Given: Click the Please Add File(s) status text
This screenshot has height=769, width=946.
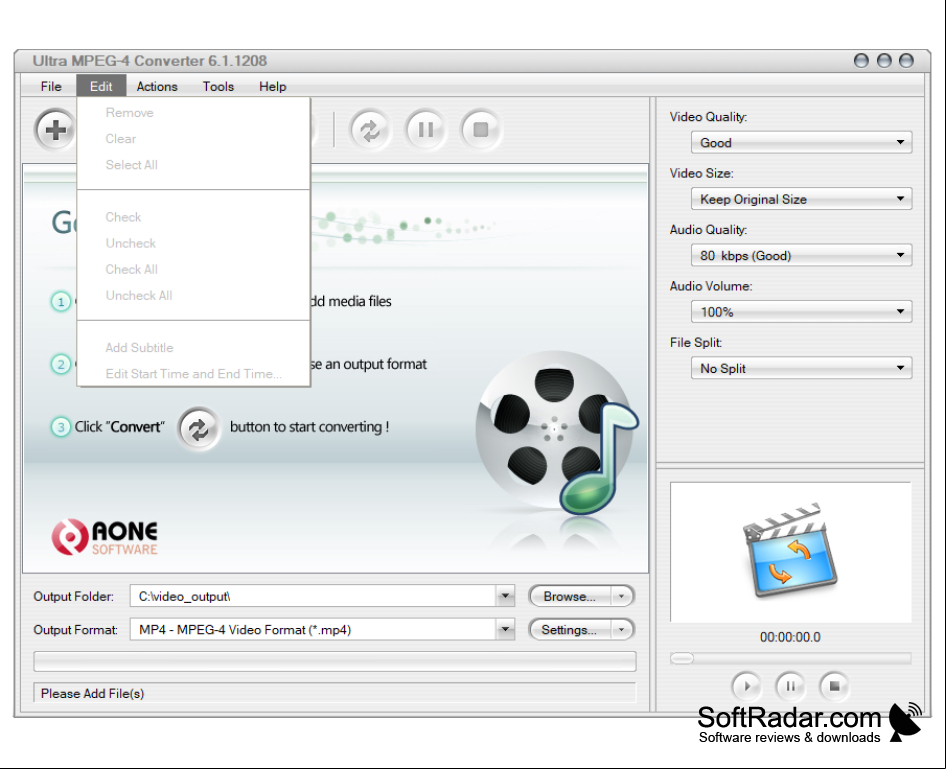Looking at the screenshot, I should (92, 694).
